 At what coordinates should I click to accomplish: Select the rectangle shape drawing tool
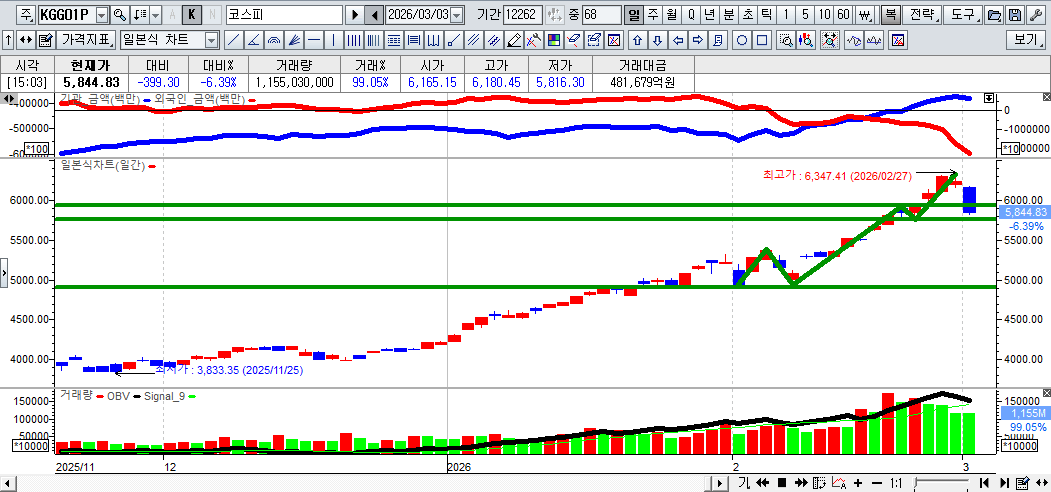pos(762,41)
